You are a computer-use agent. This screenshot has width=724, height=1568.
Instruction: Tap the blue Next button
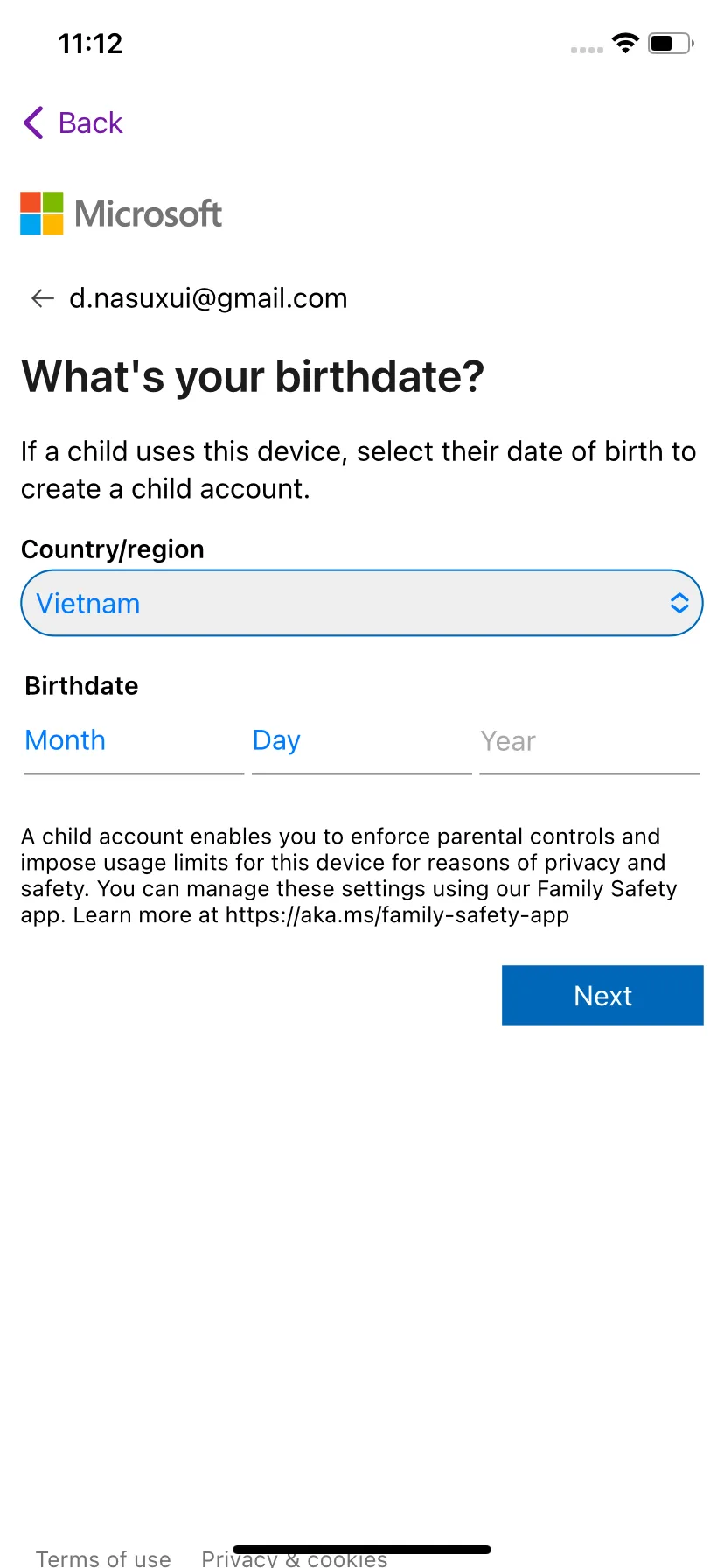602,995
